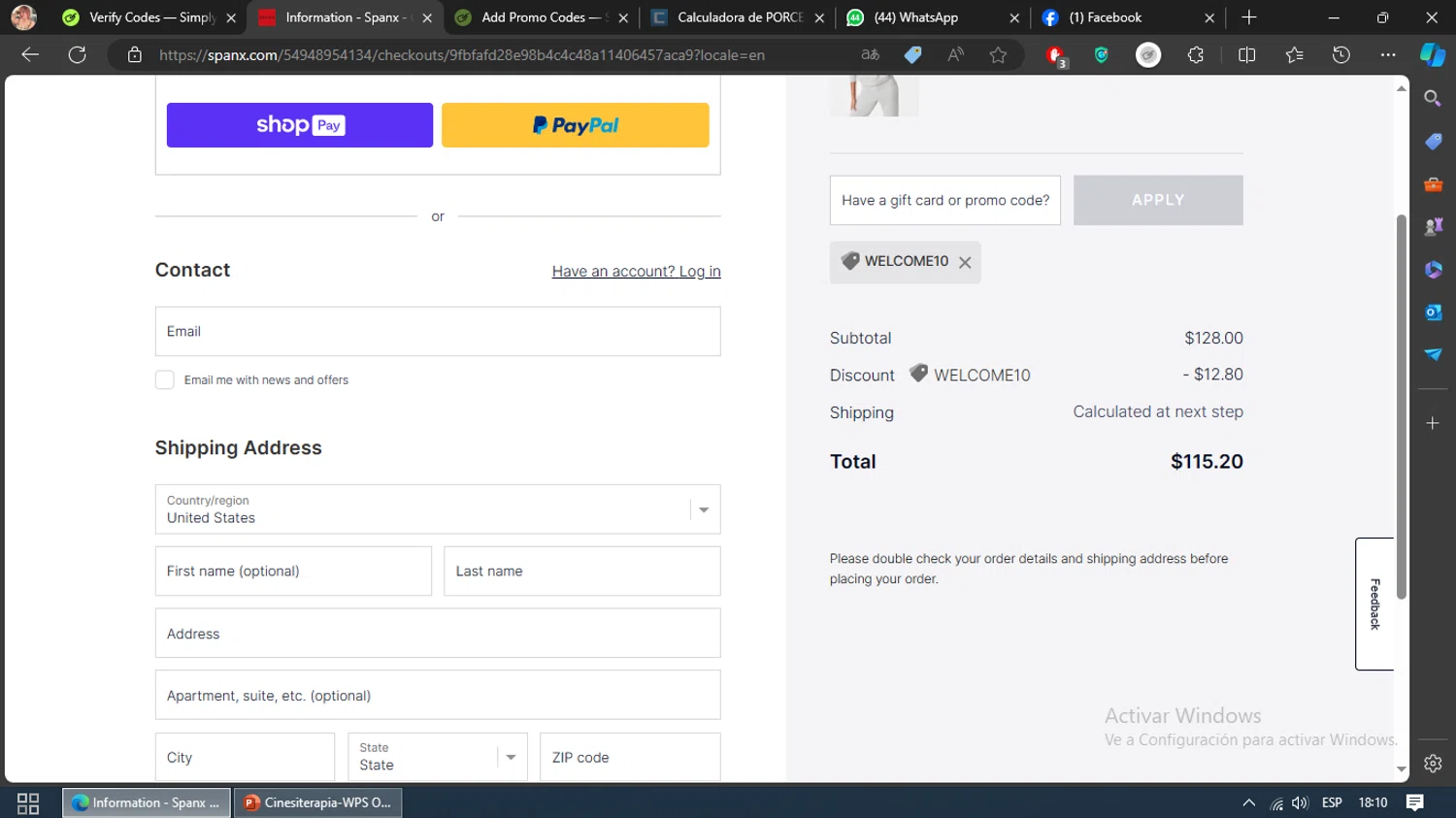Screen dimensions: 1456x818
Task: Open sidebar Outlook icon
Action: [x=1433, y=311]
